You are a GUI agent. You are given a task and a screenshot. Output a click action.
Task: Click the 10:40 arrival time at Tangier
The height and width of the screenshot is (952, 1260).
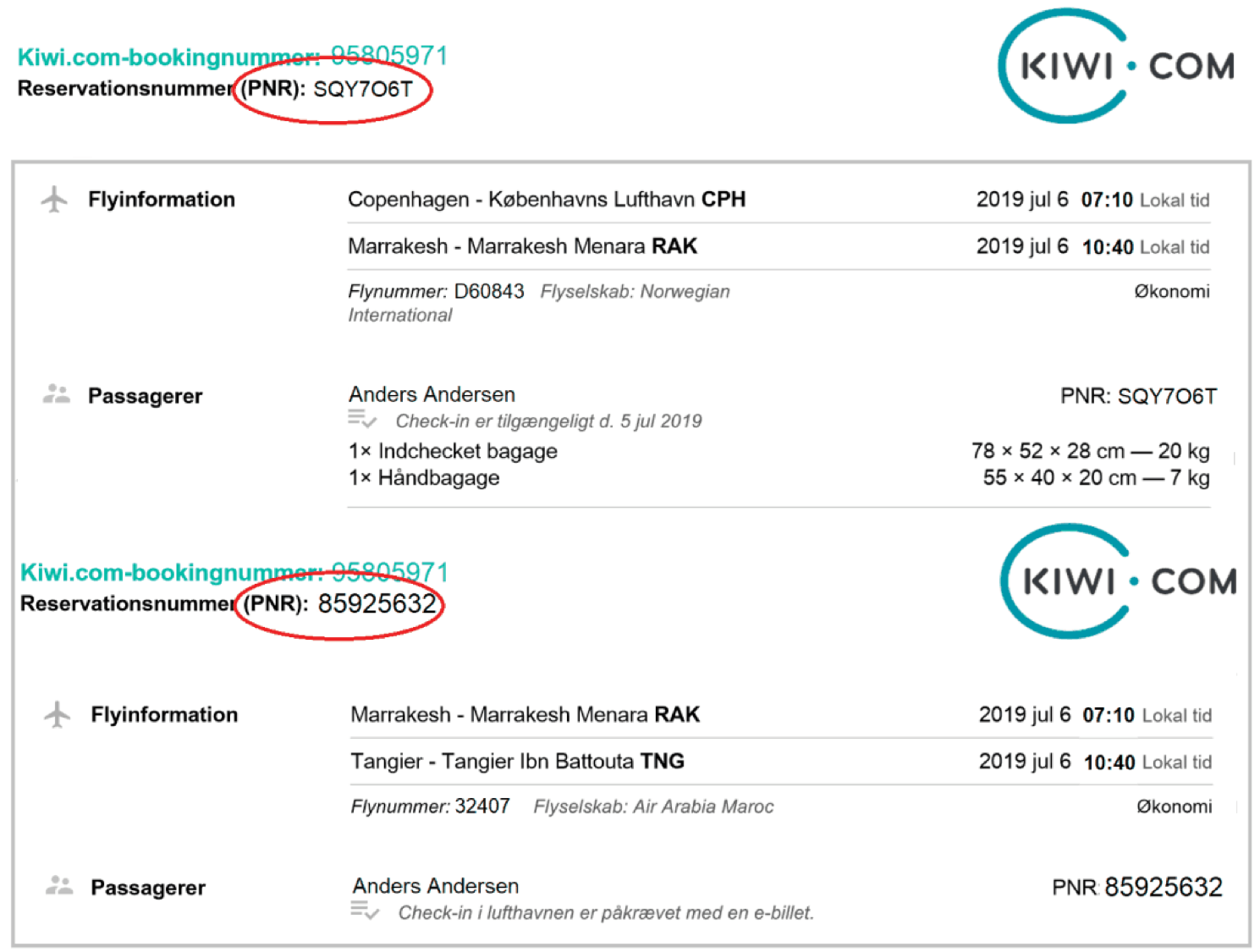pos(1109,762)
